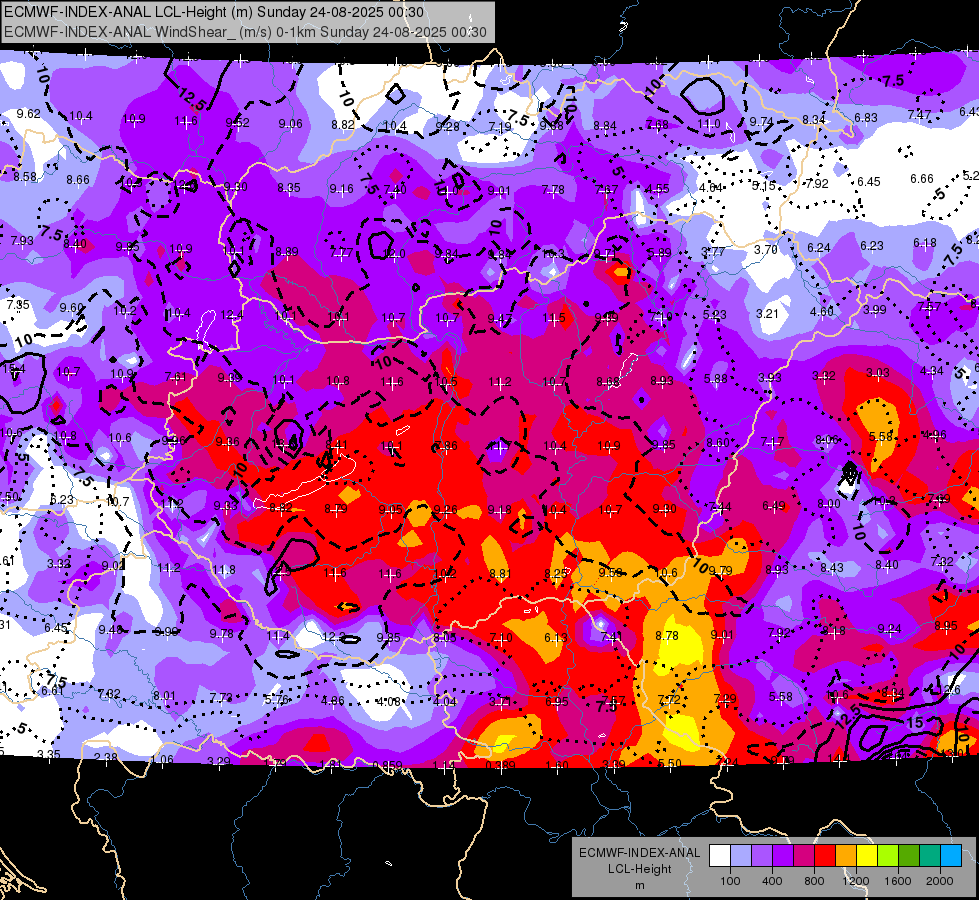Click the white swatch in the LCL-Height legend
This screenshot has width=979, height=900.
point(720,856)
